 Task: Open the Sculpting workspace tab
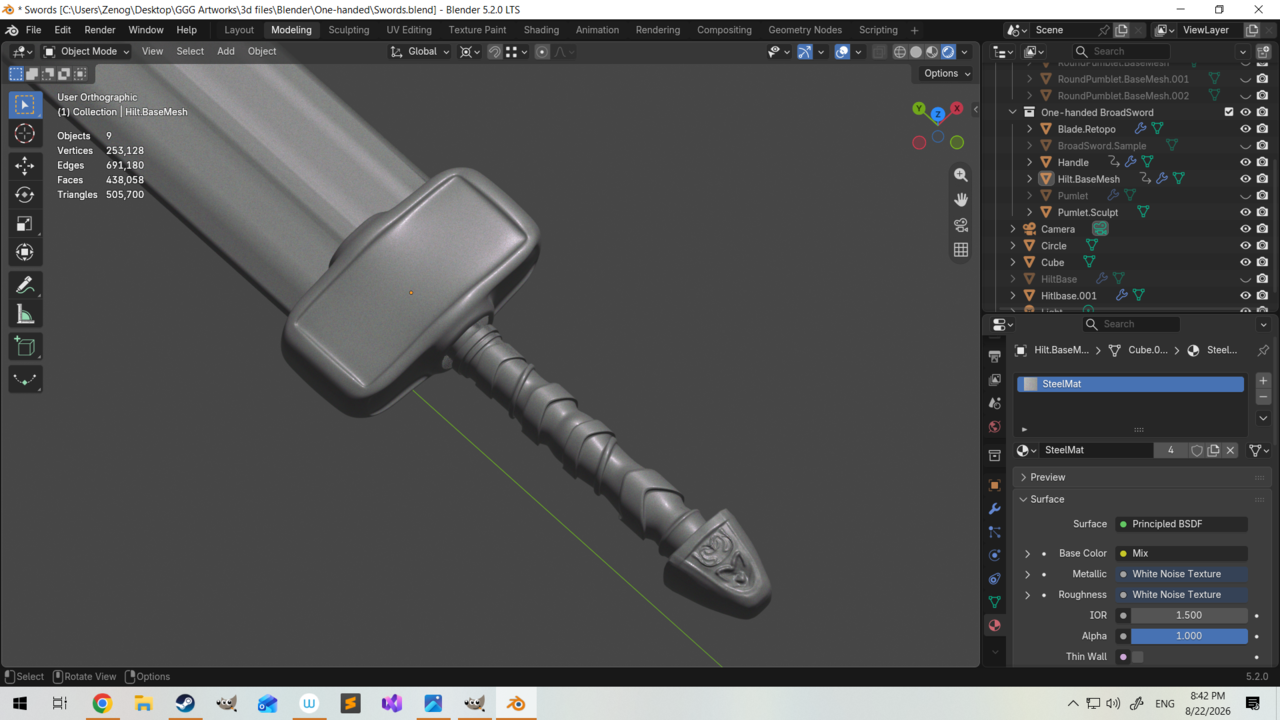349,30
